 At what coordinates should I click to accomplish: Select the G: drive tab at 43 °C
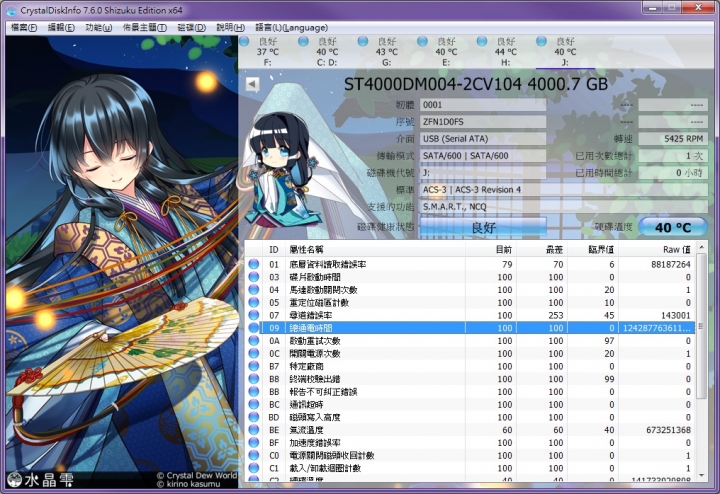click(x=387, y=51)
